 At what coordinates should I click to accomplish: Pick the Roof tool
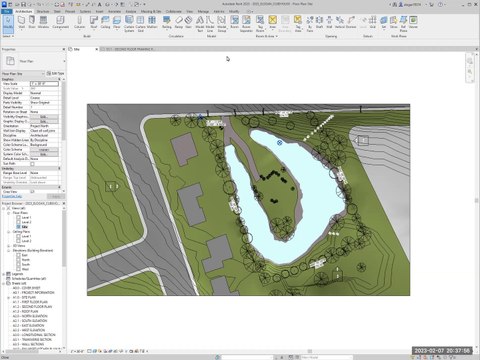[94, 22]
